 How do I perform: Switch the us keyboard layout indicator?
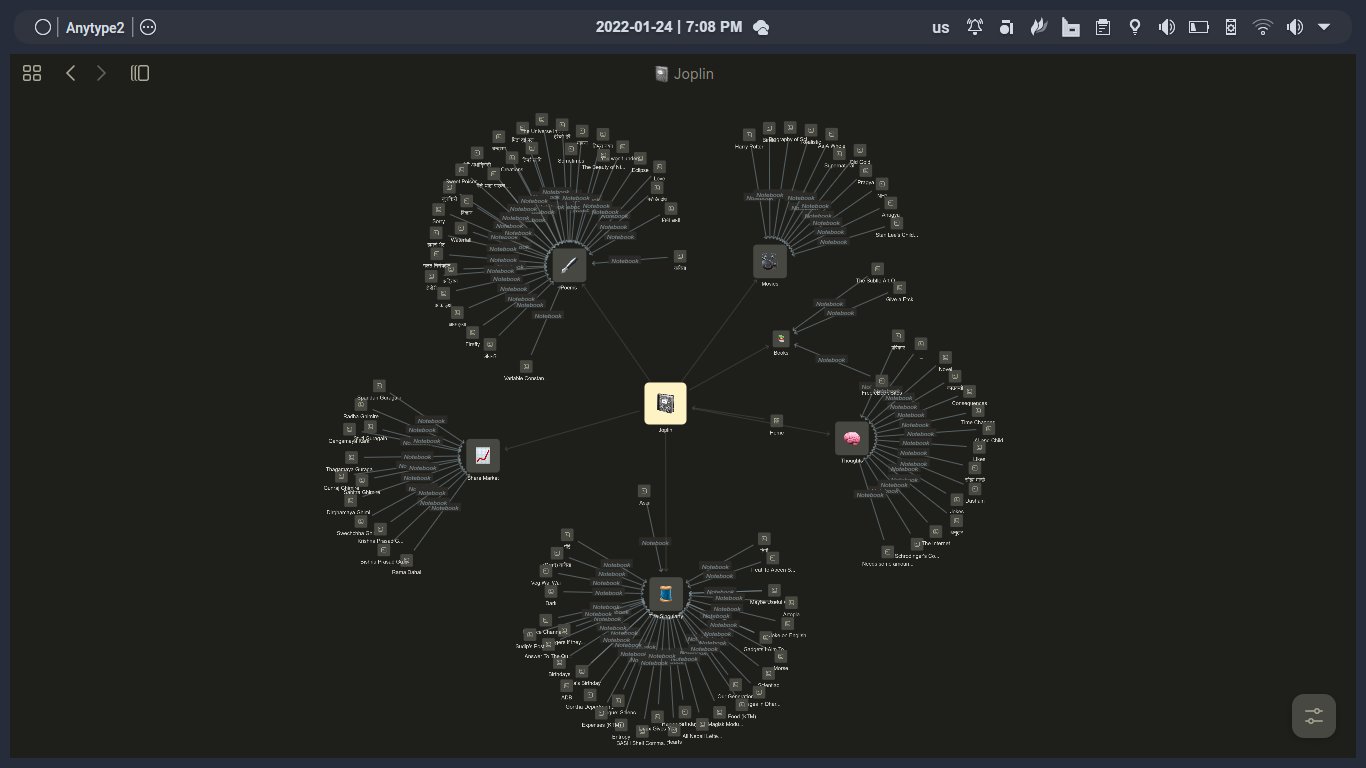940,27
